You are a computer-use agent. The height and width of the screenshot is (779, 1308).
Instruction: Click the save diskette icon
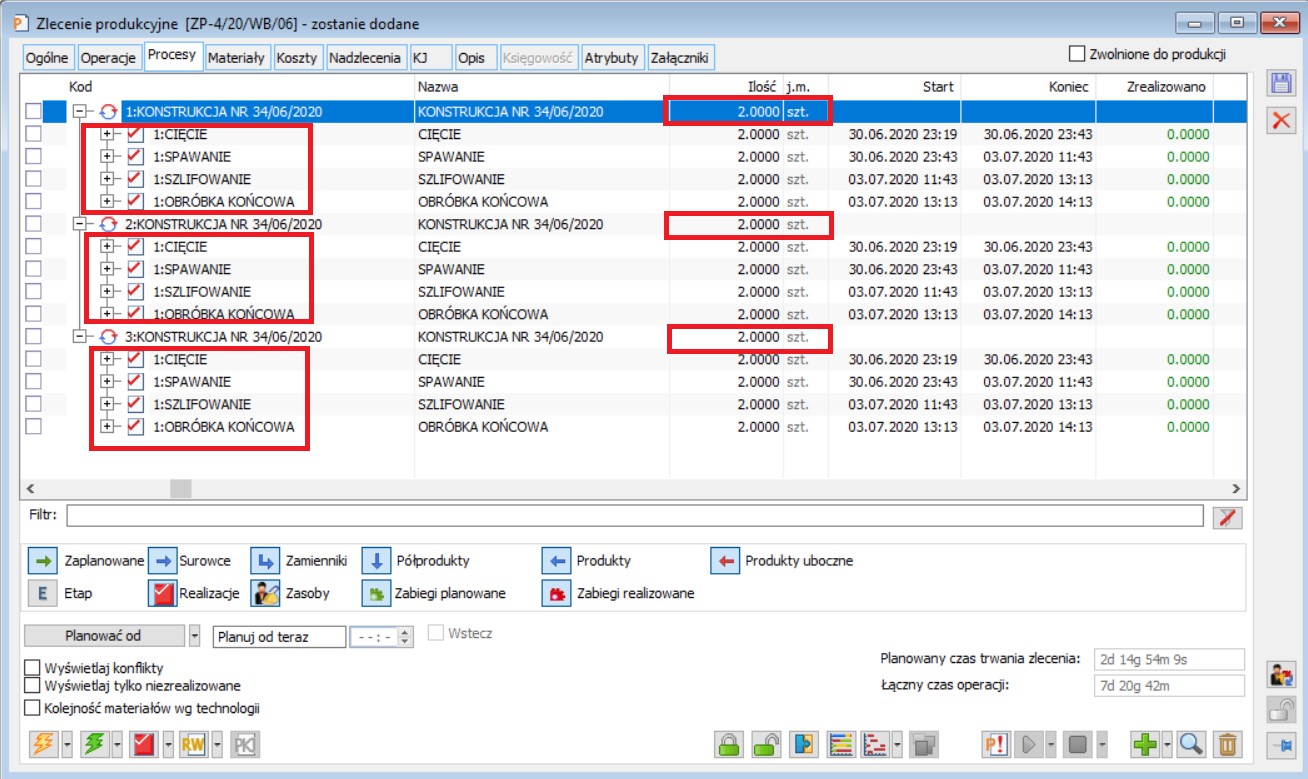(1281, 84)
